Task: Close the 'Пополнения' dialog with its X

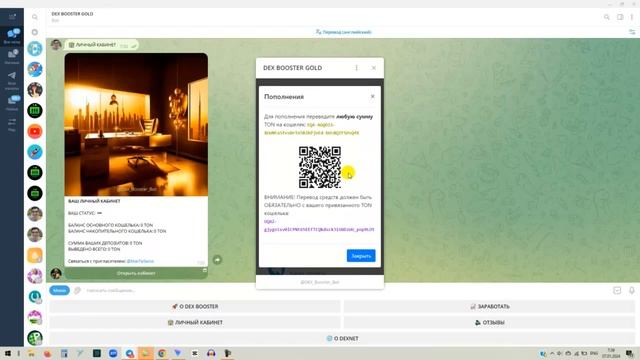Action: [x=372, y=97]
